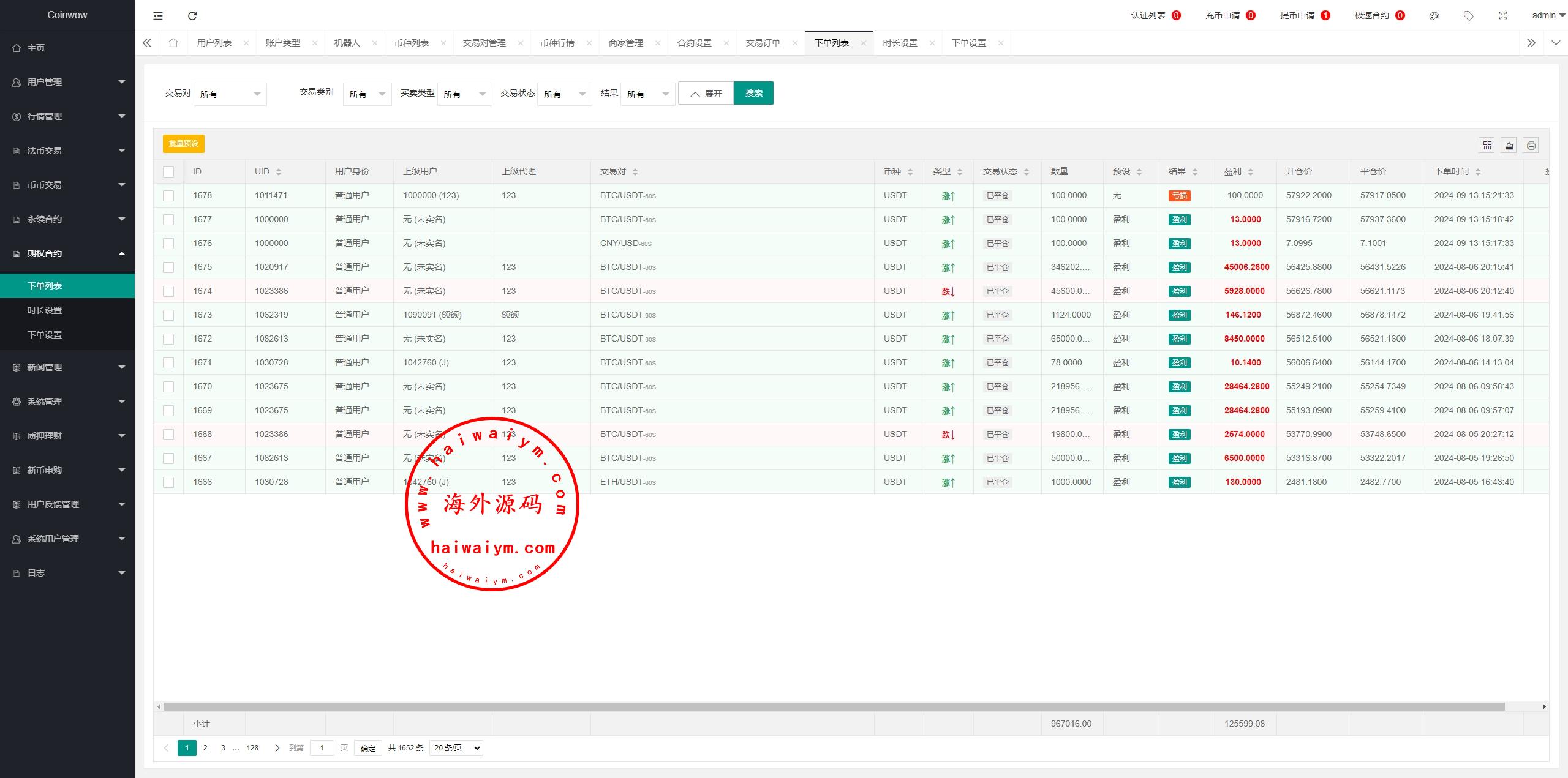
Task: Check the select-all header checkbox
Action: 168,172
